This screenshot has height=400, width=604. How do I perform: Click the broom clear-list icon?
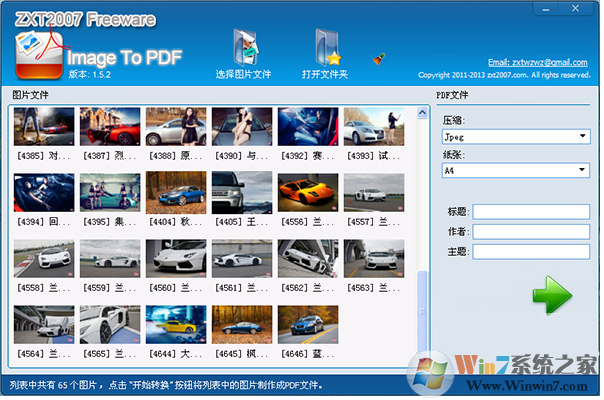click(x=380, y=58)
